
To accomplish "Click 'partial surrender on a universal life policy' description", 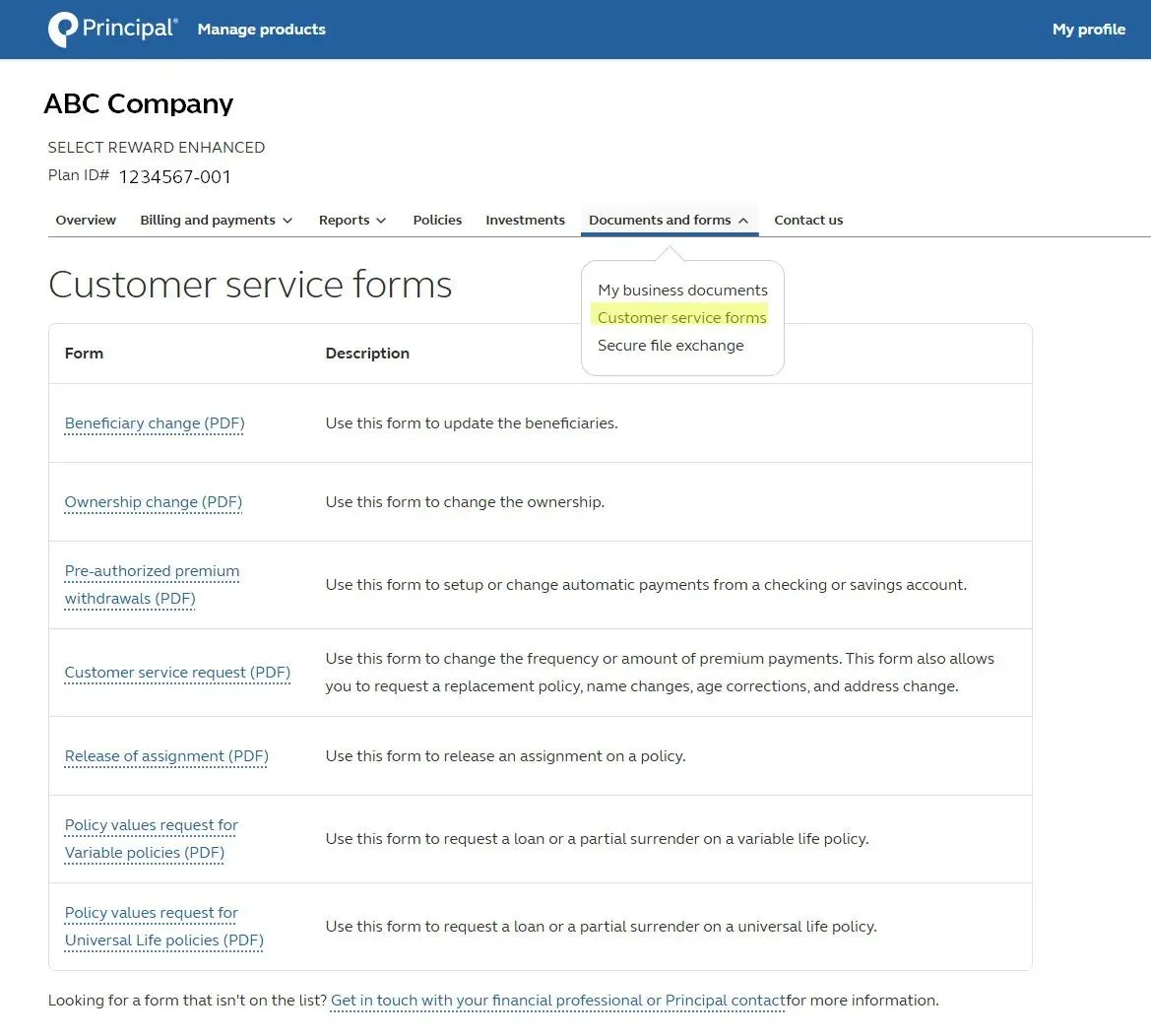I will (601, 926).
